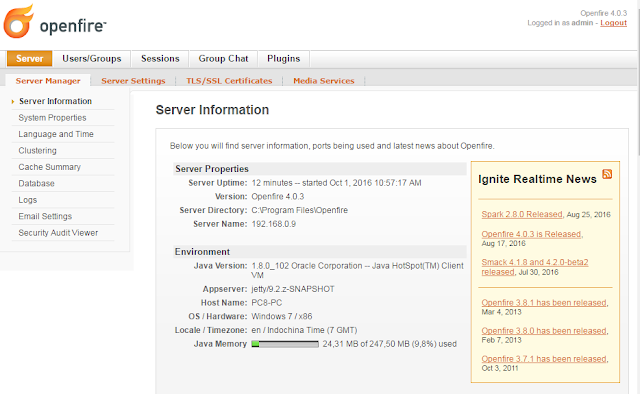Go to Language and Time page
Image resolution: width=640 pixels, height=394 pixels.
[x=56, y=134]
